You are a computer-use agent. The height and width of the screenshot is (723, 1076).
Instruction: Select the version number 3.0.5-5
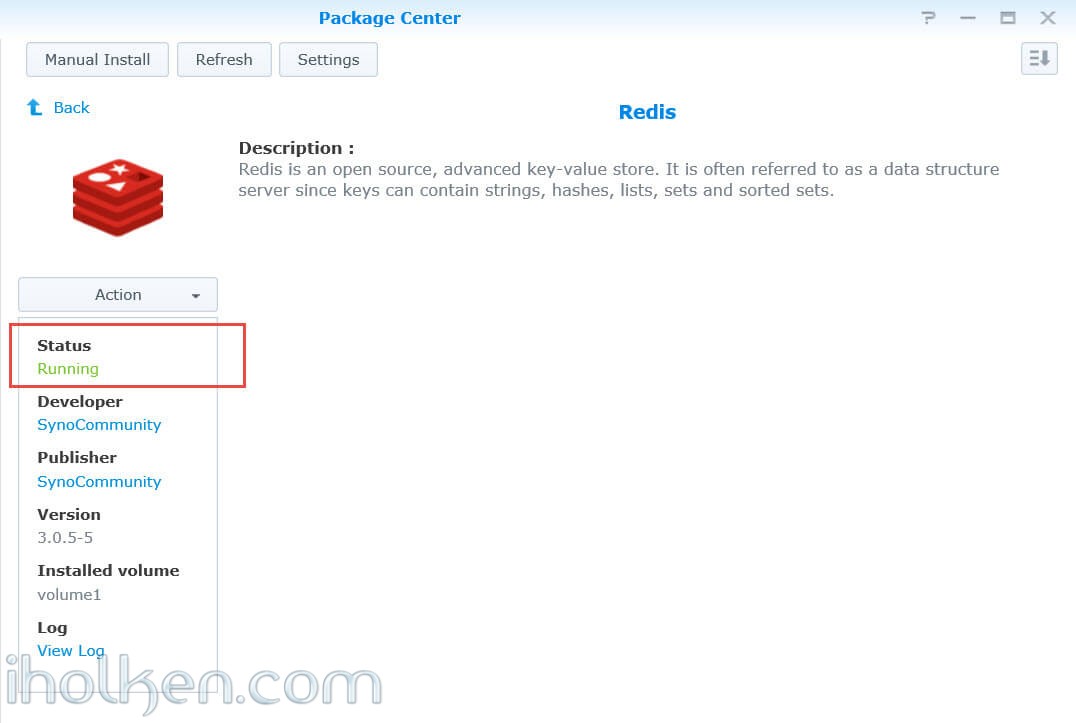65,538
